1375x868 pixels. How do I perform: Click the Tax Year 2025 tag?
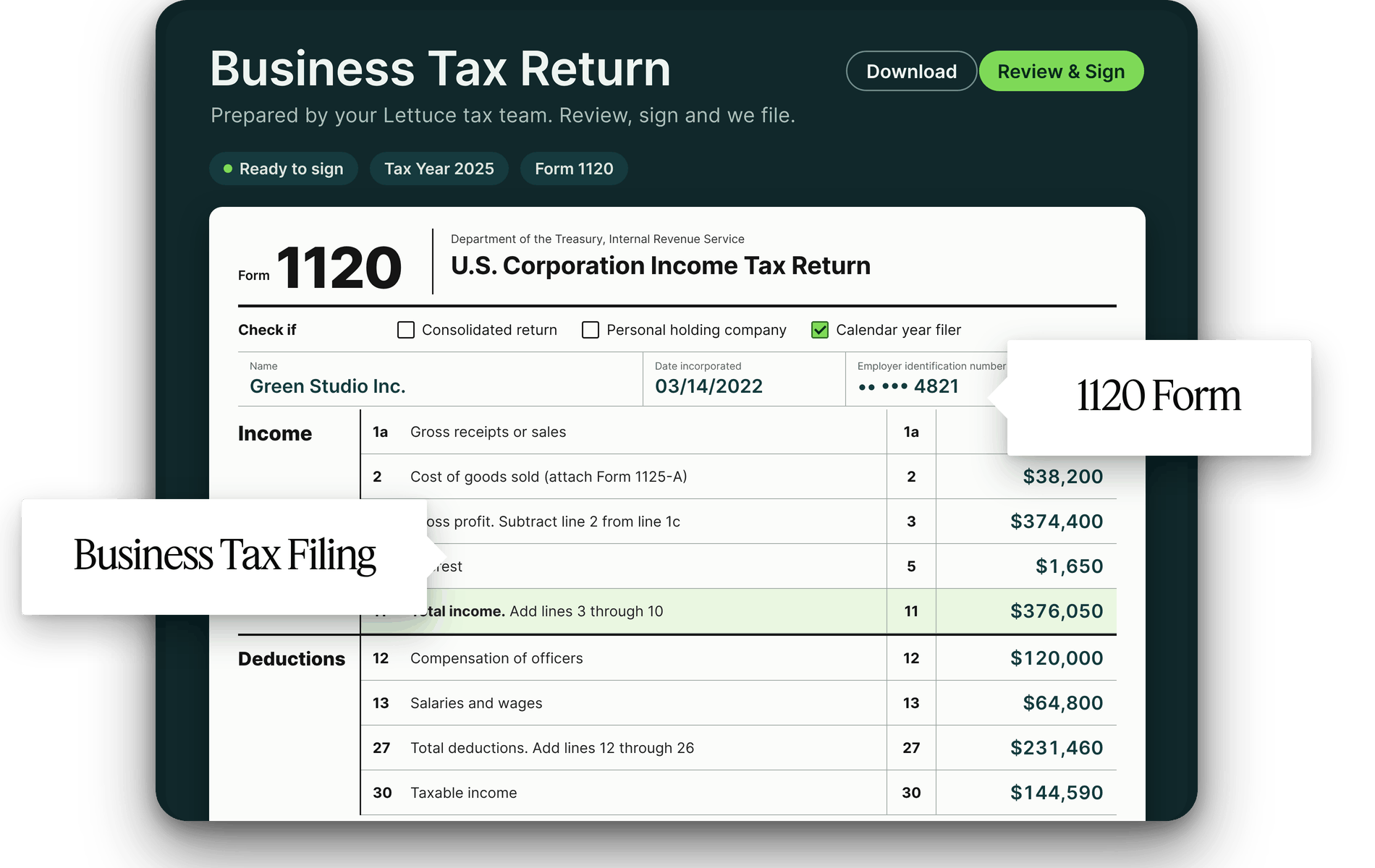click(x=439, y=169)
